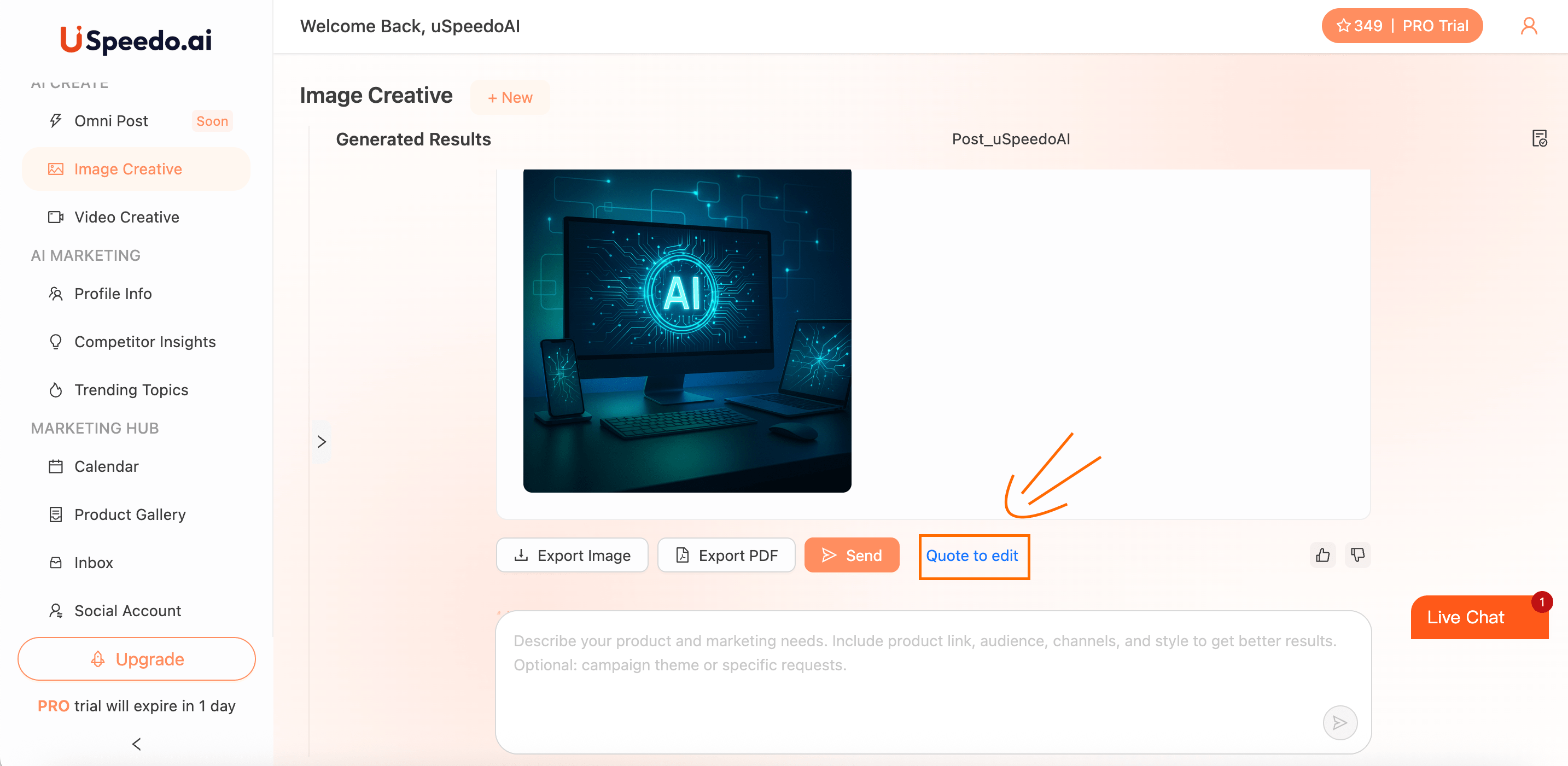Click the Export PDF button
1568x766 pixels.
coord(726,555)
